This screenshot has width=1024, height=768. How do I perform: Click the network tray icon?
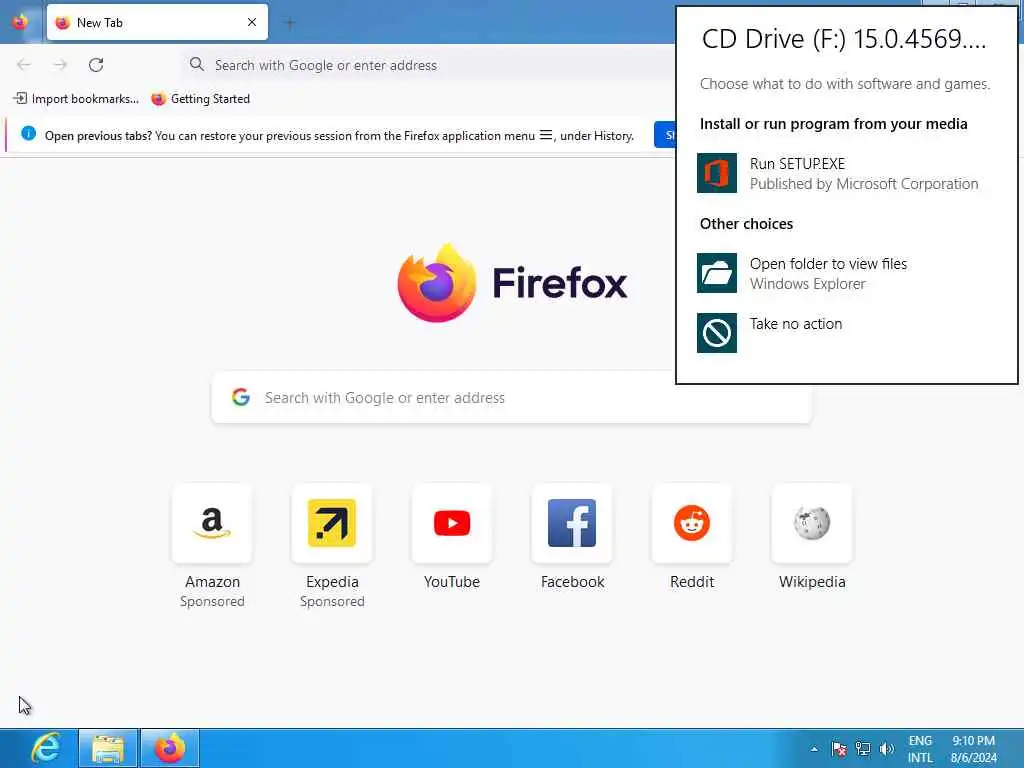[863, 749]
